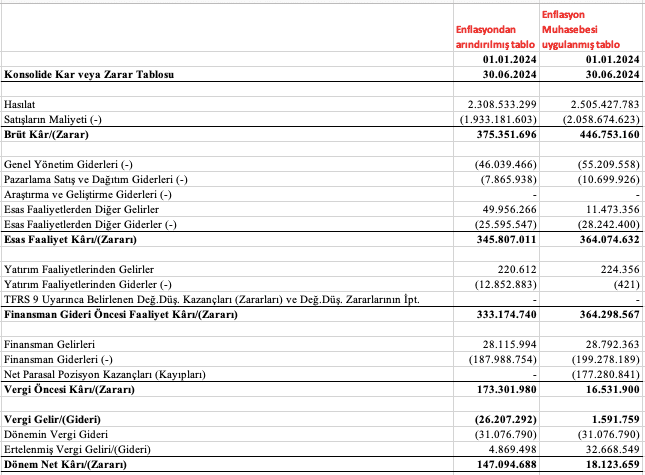Image resolution: width=645 pixels, height=475 pixels.
Task: Click the 'Konsolide Kar veya Zarar Tablosu' title cell
Action: point(90,75)
